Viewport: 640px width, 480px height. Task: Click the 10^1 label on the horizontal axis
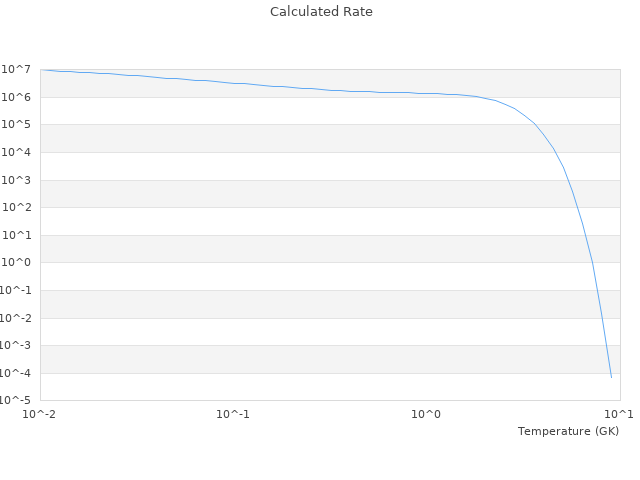[x=619, y=414]
